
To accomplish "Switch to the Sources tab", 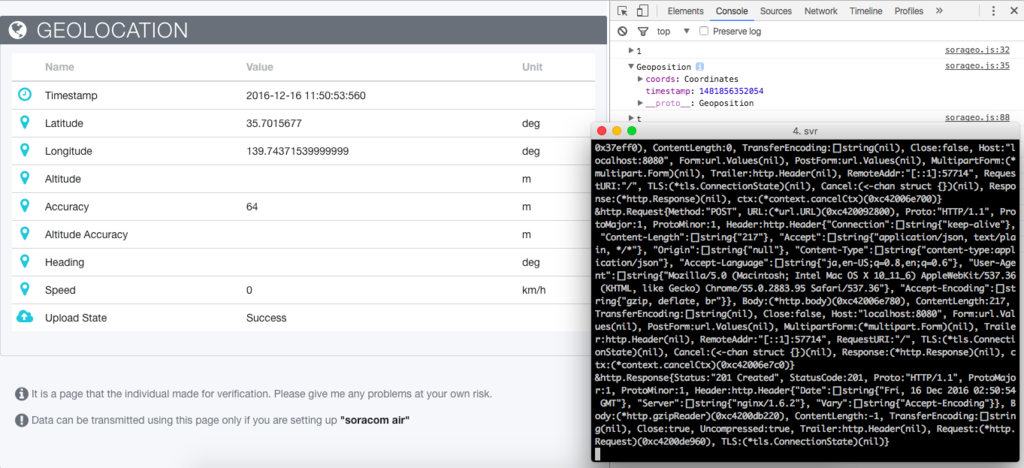I will click(776, 11).
